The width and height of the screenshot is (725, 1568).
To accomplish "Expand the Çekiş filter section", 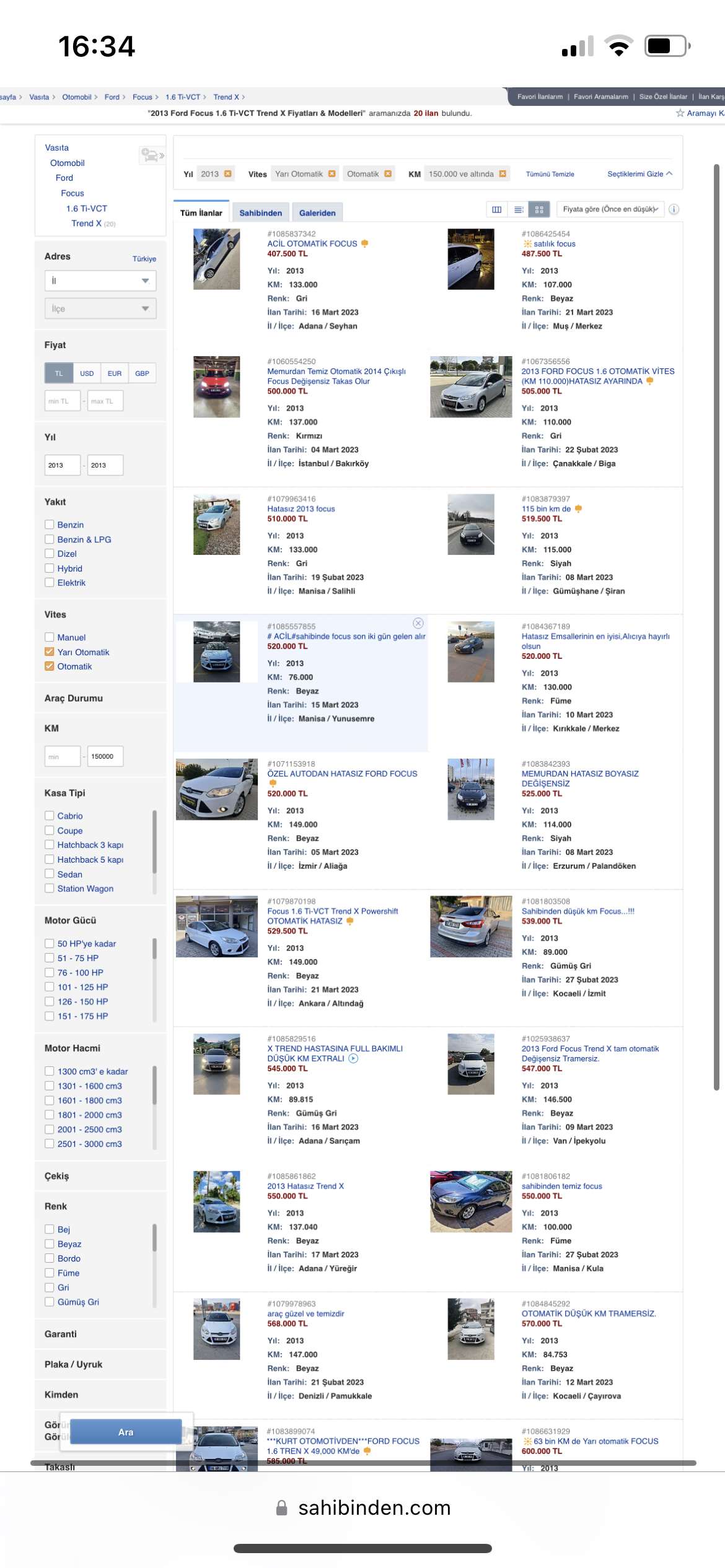I will tap(57, 1176).
